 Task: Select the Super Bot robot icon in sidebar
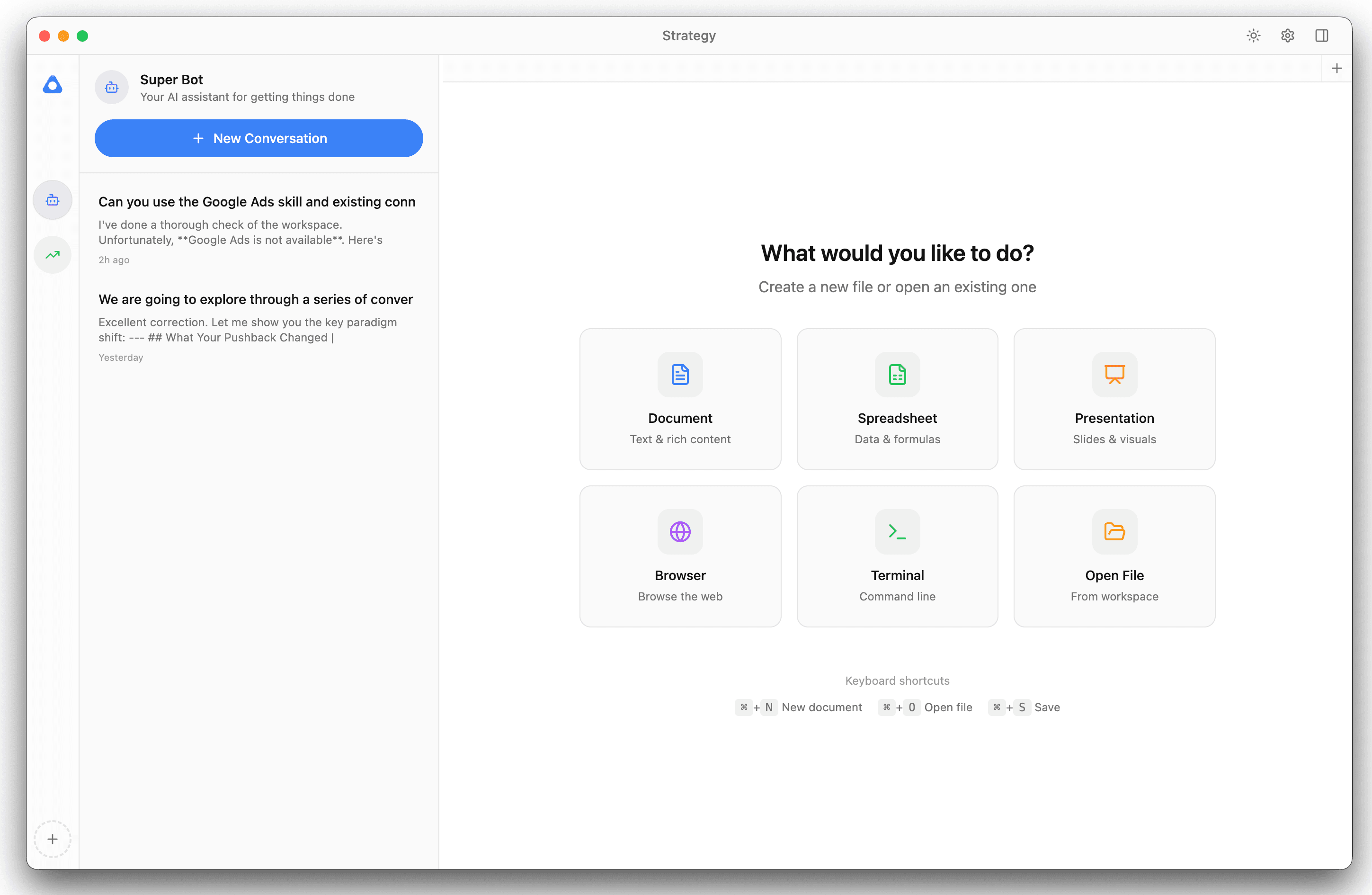click(53, 199)
